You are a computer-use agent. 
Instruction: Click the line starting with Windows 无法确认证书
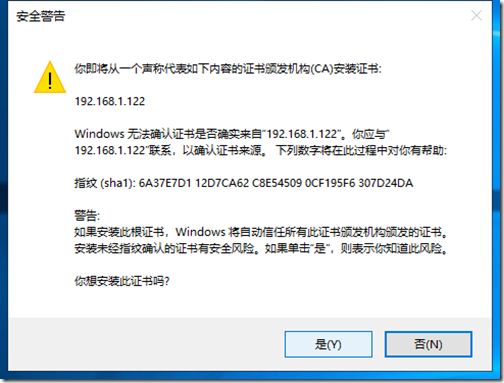[232, 134]
